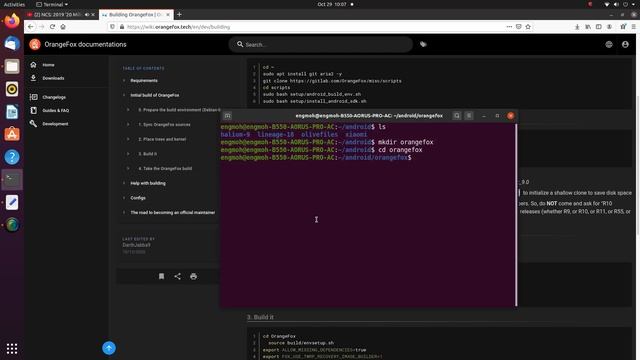Open language globe icon in wiki header
The width and height of the screenshot is (640, 360).
click(x=609, y=44)
